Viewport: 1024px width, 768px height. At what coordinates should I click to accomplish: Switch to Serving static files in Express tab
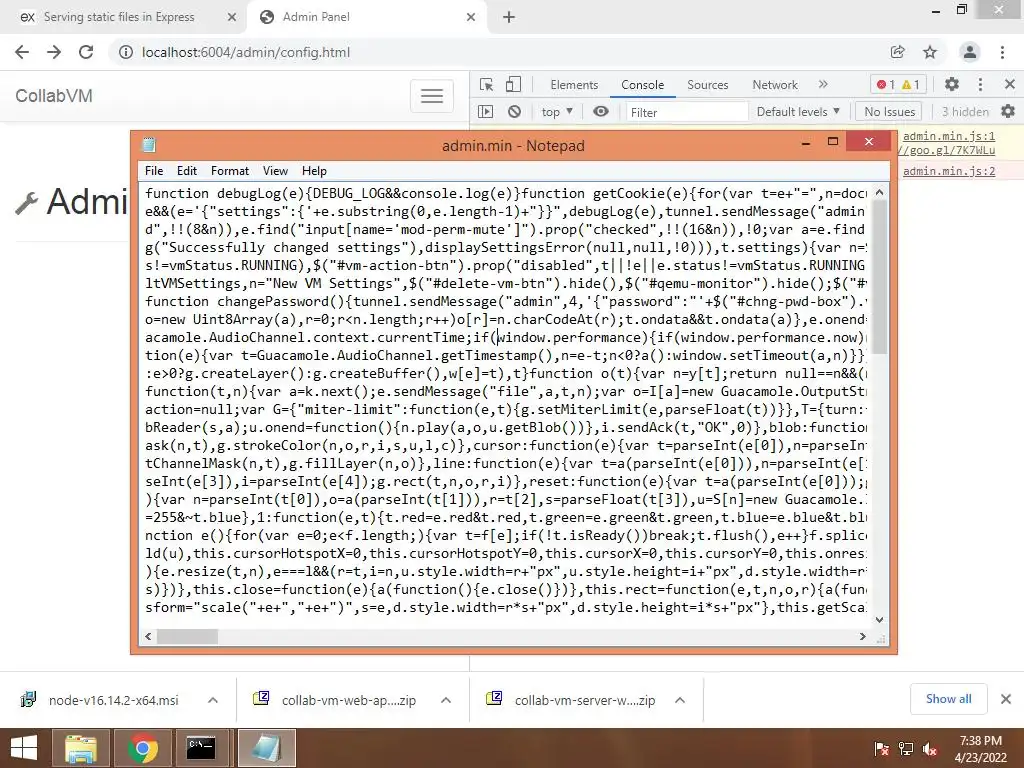(119, 17)
